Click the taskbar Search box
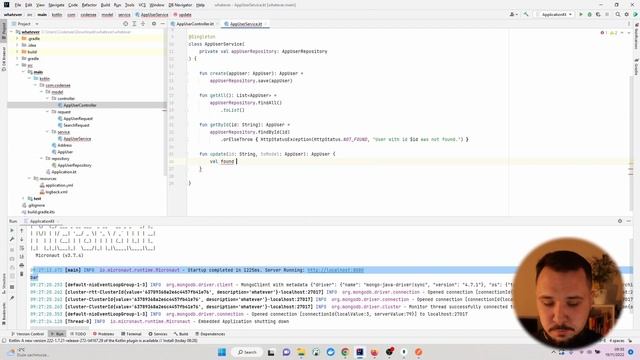 [x=247, y=352]
